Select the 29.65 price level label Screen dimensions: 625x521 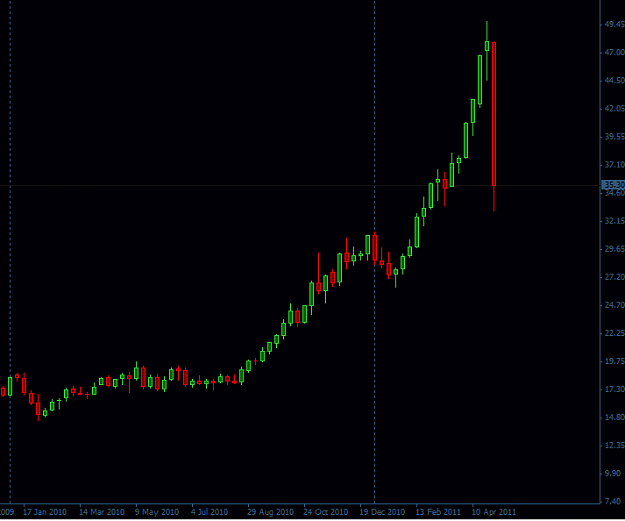click(614, 249)
